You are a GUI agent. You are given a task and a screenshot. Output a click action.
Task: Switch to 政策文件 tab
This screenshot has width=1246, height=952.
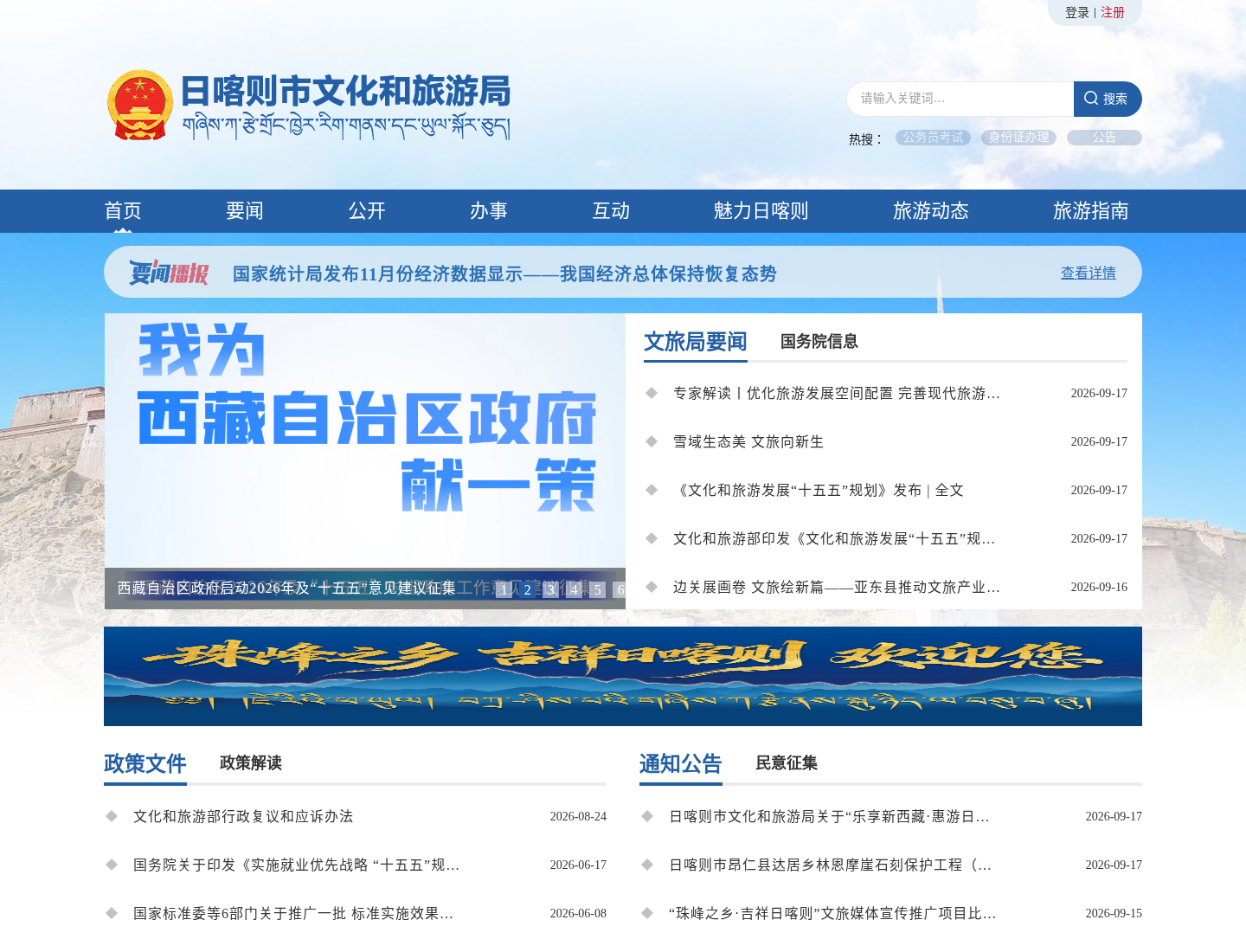(x=145, y=763)
